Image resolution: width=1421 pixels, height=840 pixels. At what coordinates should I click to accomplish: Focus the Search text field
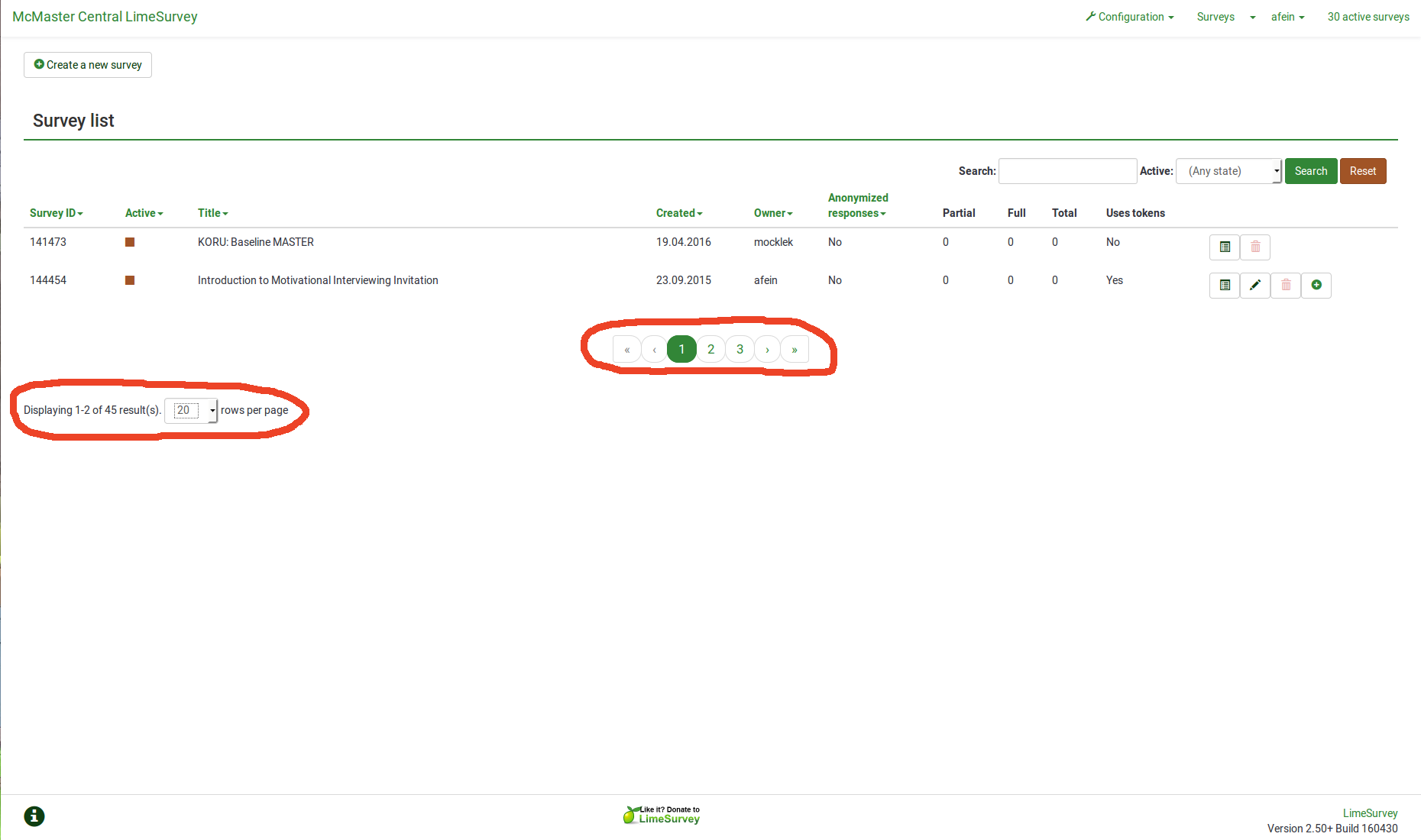click(x=1068, y=171)
